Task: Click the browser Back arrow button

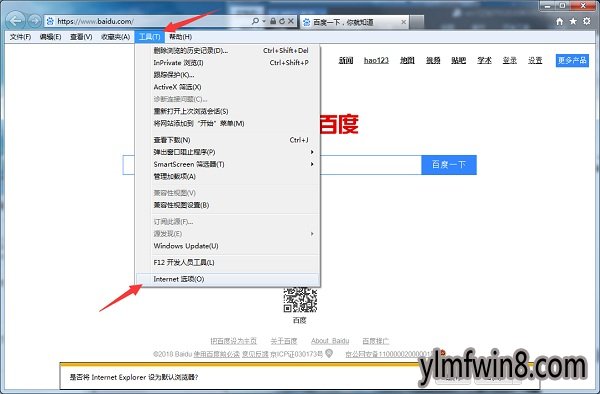Action: point(16,21)
